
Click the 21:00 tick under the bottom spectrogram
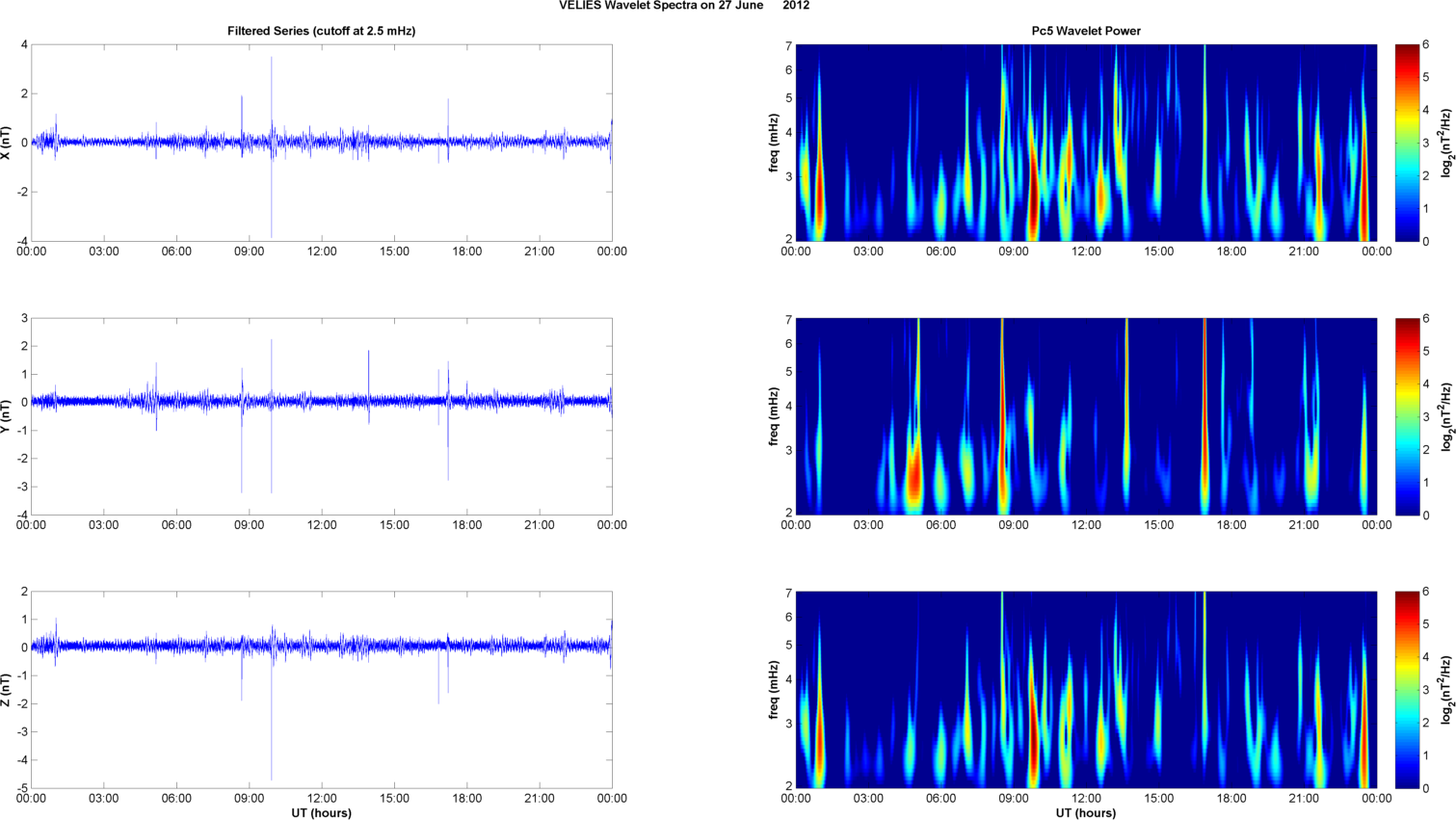coord(1305,799)
